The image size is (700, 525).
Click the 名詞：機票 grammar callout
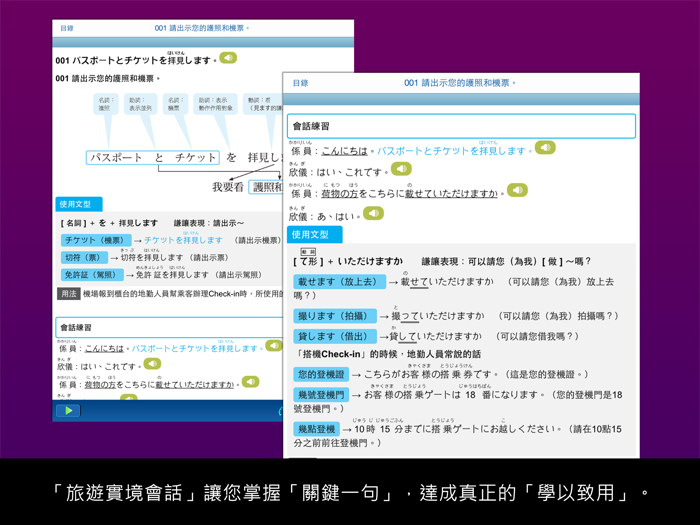175,104
